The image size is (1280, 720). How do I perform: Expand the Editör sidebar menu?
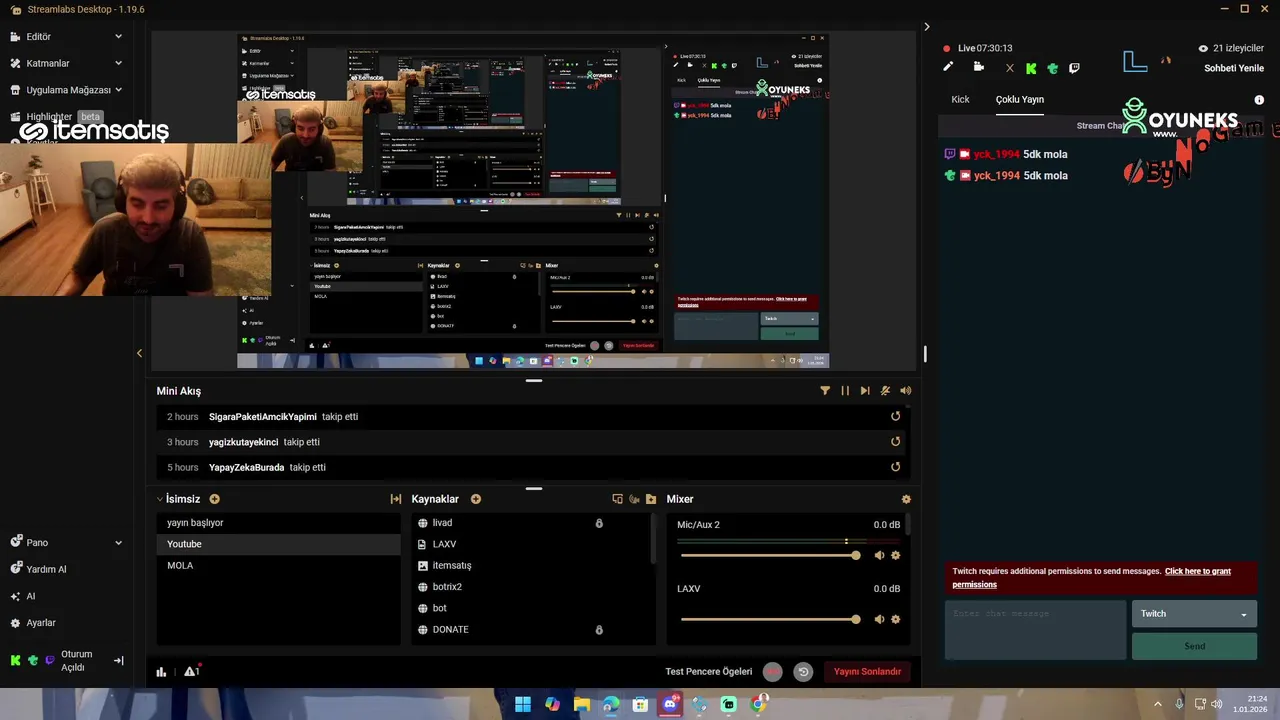pos(118,36)
